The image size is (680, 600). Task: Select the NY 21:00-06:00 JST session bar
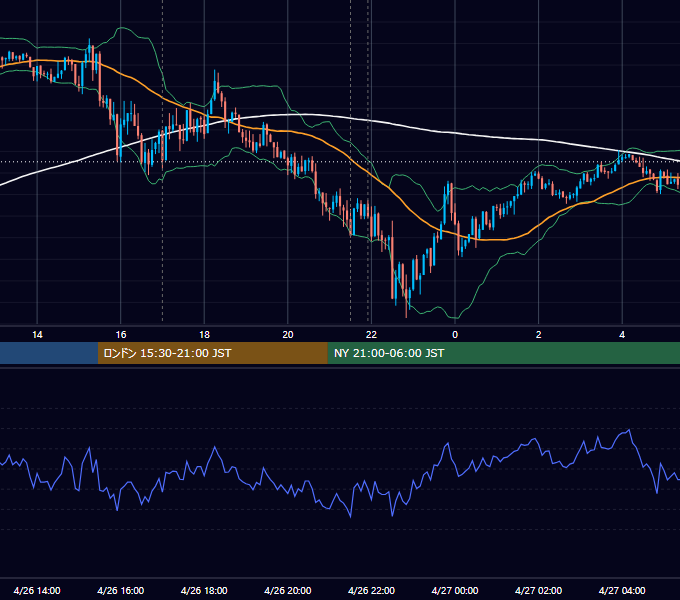[503, 353]
